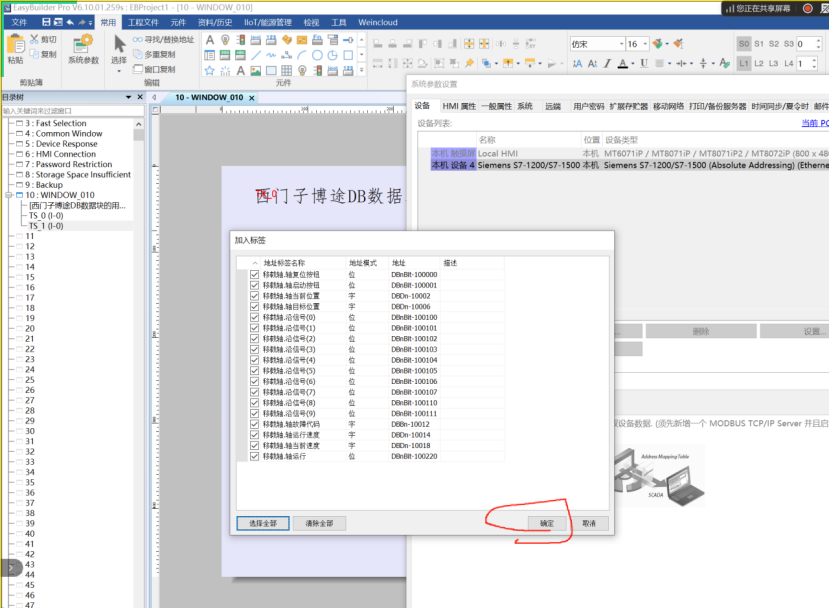Uncheck tag 移载轴.轴启动按钮
This screenshot has height=608, width=829.
(254, 285)
